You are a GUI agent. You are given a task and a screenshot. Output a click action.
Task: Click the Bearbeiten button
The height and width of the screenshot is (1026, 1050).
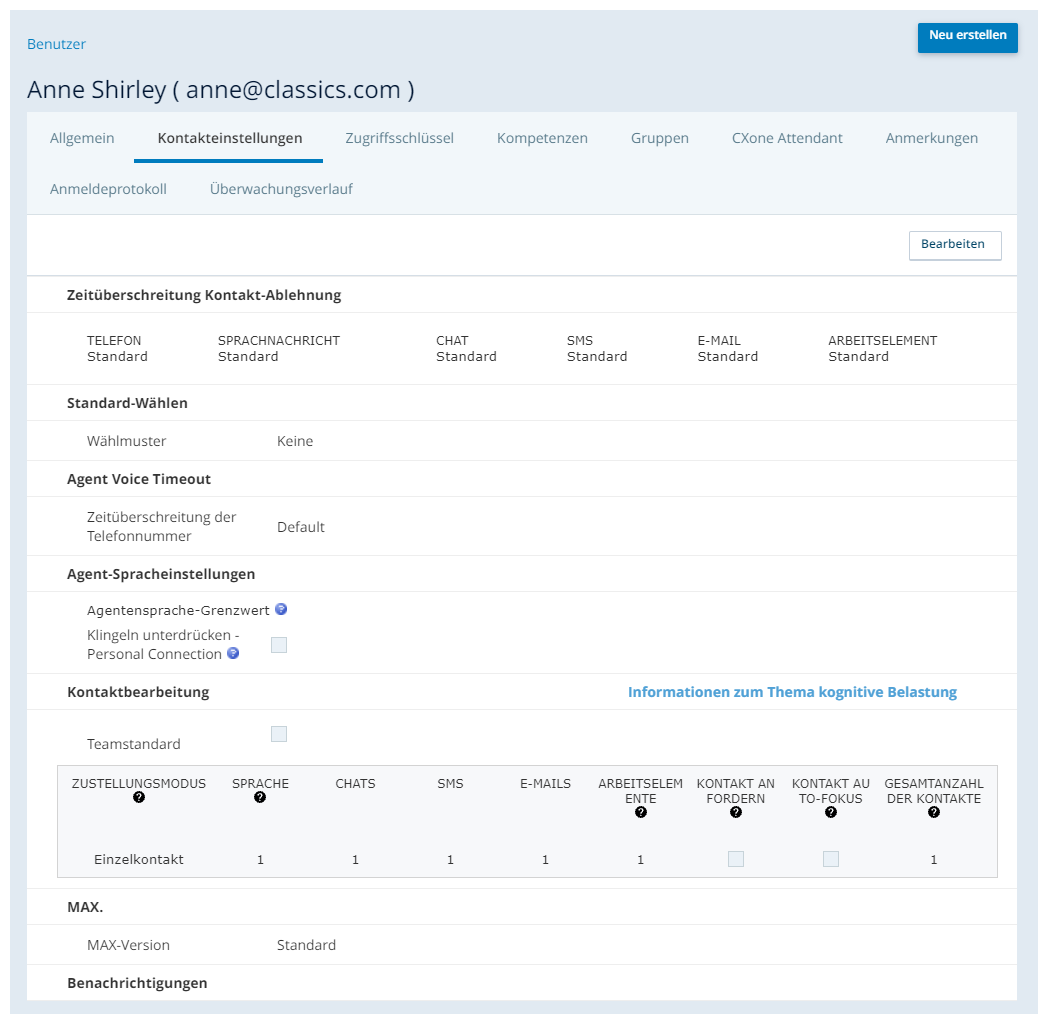(955, 245)
